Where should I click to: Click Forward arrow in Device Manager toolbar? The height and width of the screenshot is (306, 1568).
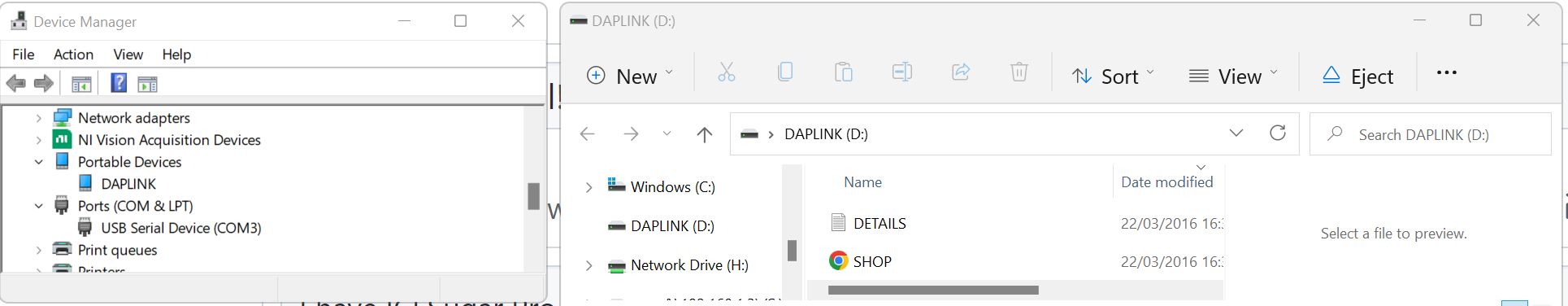point(44,84)
